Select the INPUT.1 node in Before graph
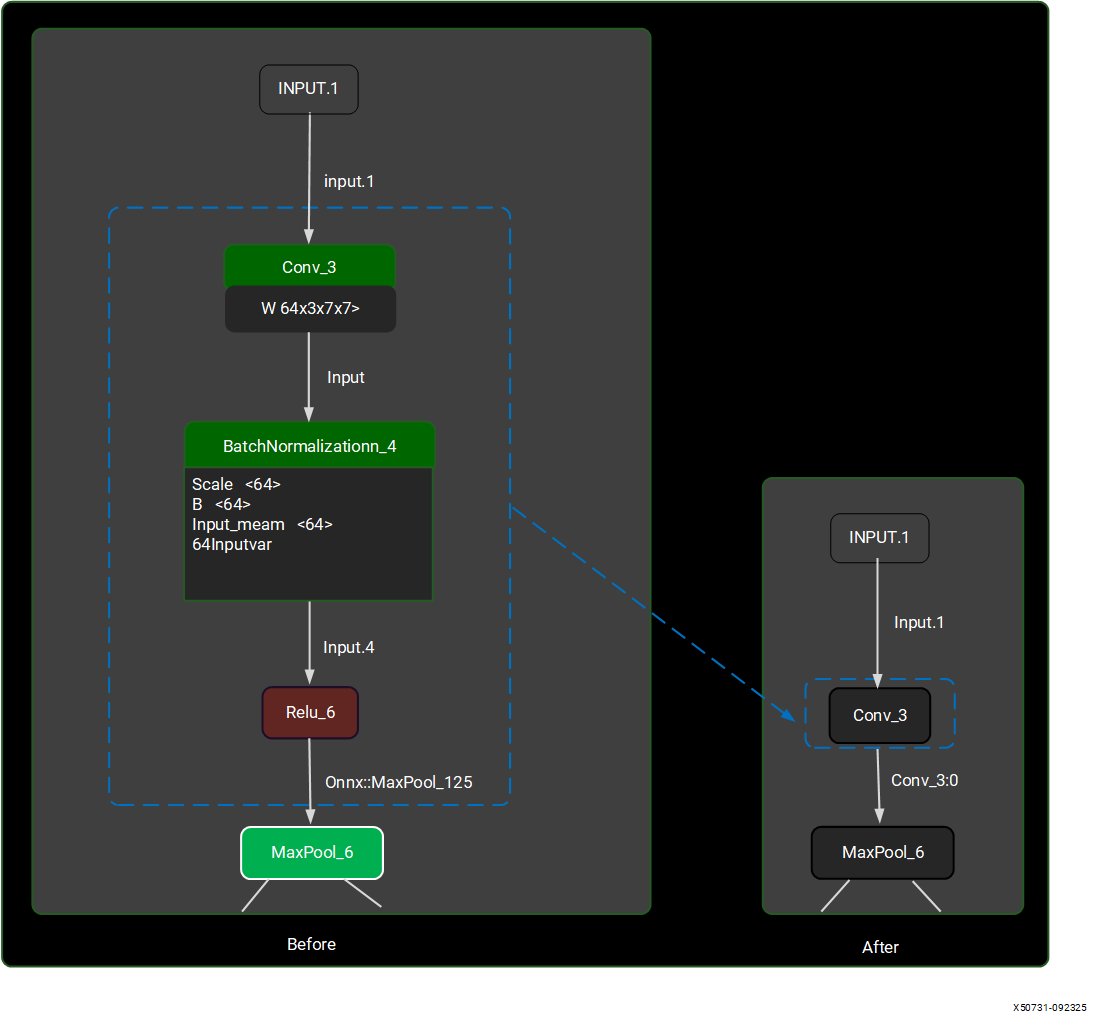Image resolution: width=1093 pixels, height=1019 pixels. coord(308,89)
